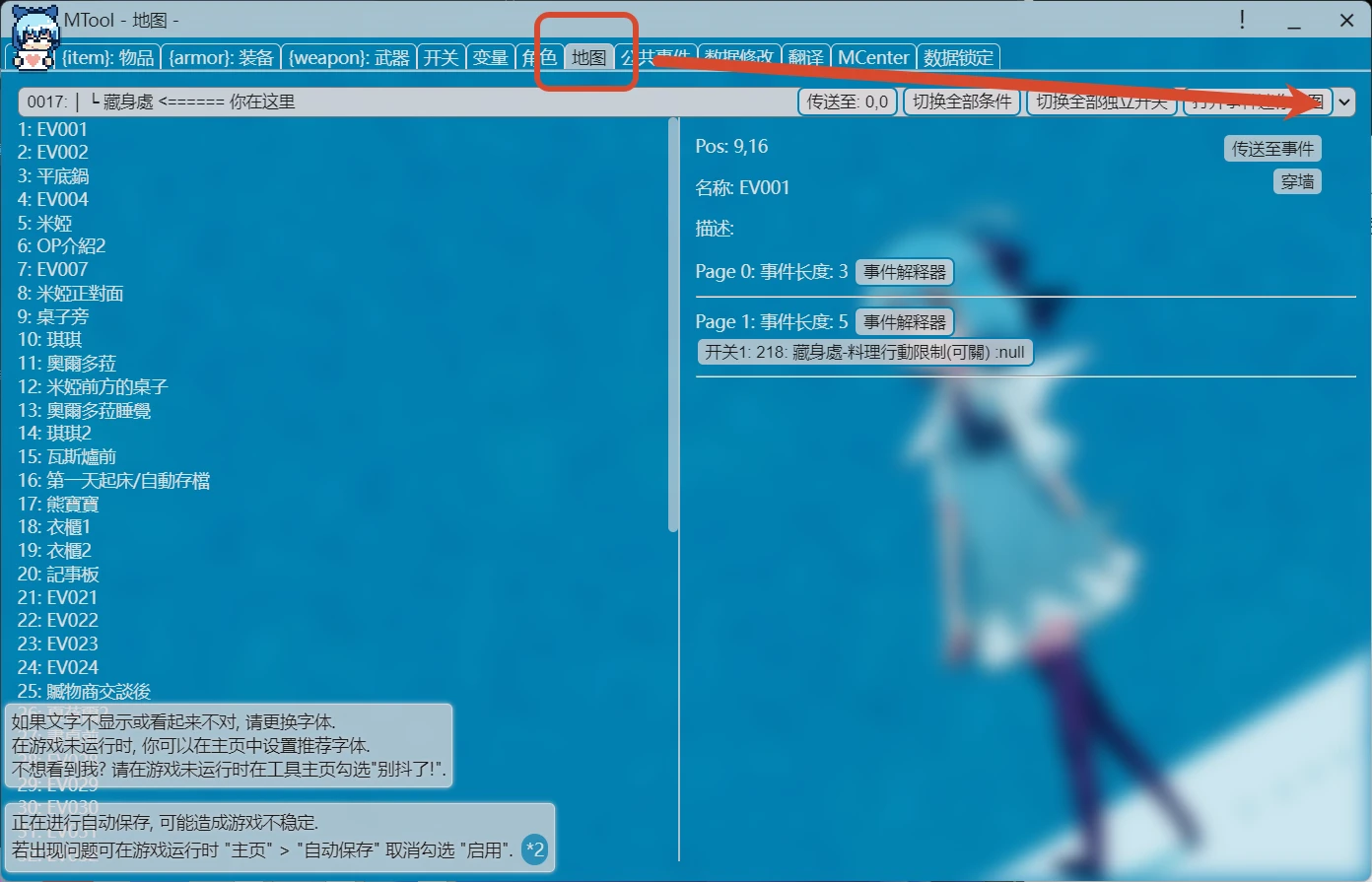Select the 地图 tab
Screen dimensions: 1372x882
pos(588,58)
